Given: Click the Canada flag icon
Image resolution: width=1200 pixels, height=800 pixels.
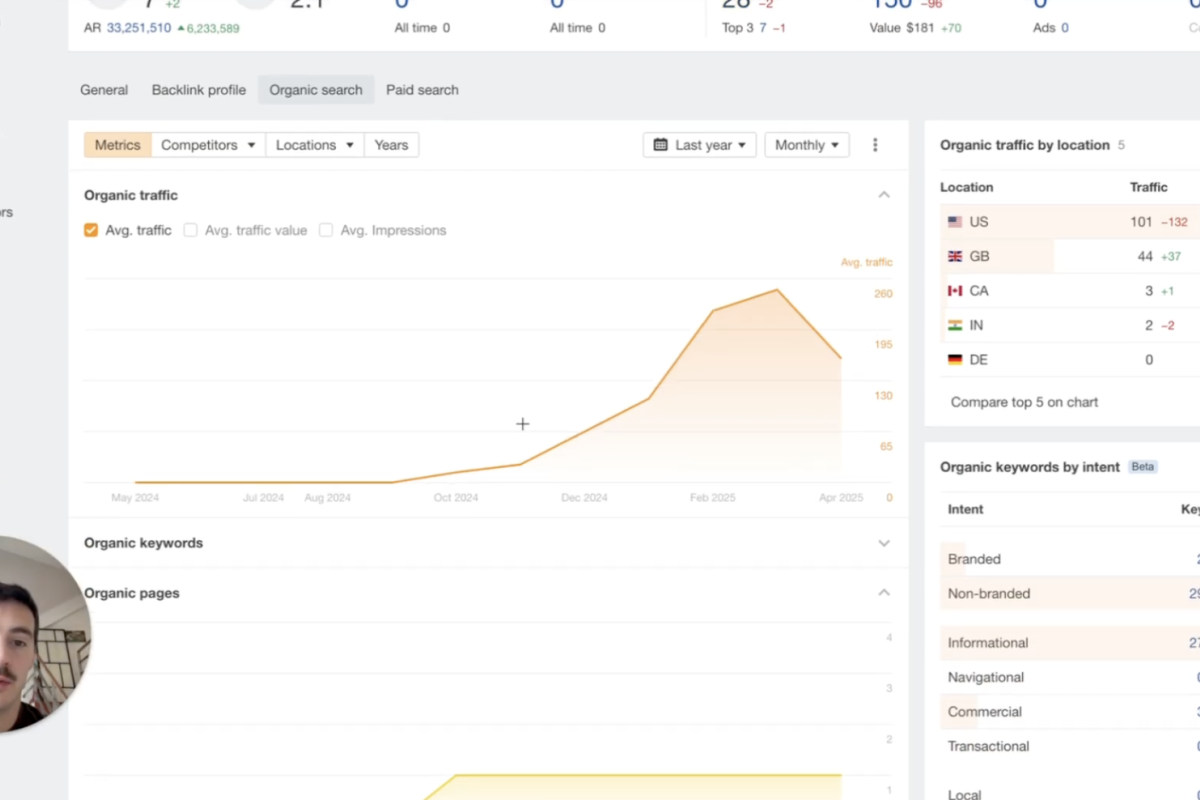Looking at the screenshot, I should pyautogui.click(x=955, y=291).
